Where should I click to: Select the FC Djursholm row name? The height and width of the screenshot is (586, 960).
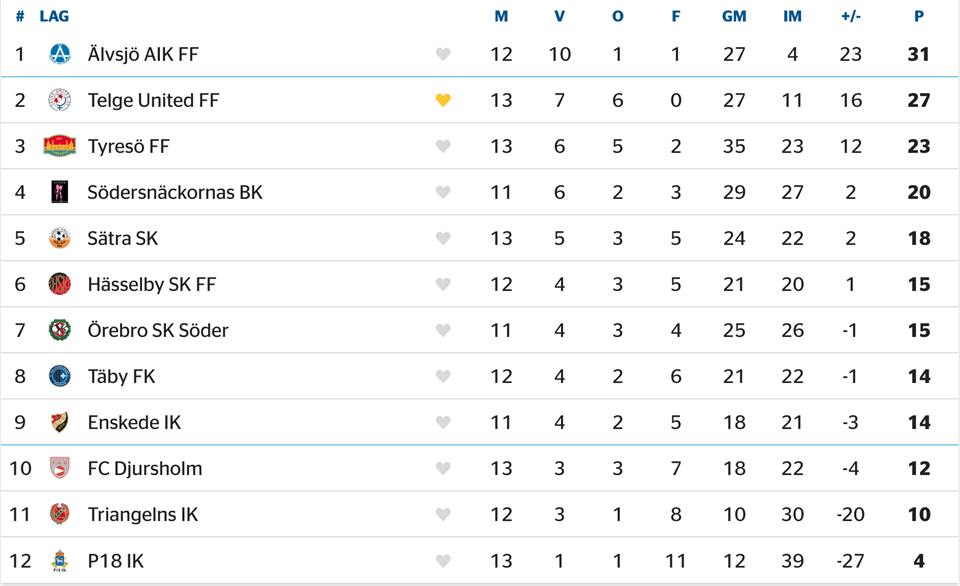pos(144,468)
